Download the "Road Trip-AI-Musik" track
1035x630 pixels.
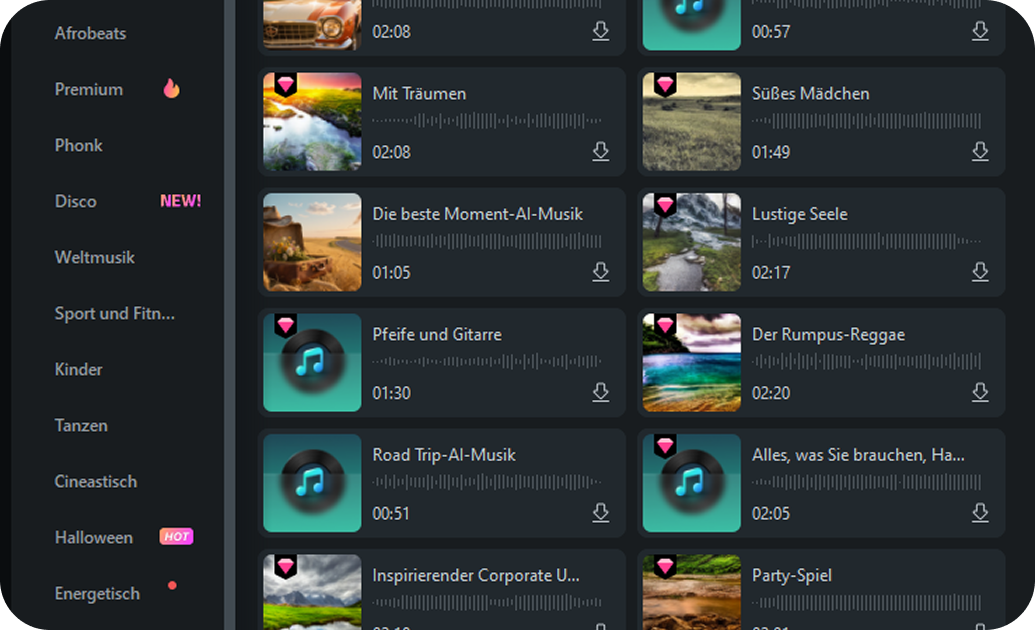point(600,513)
